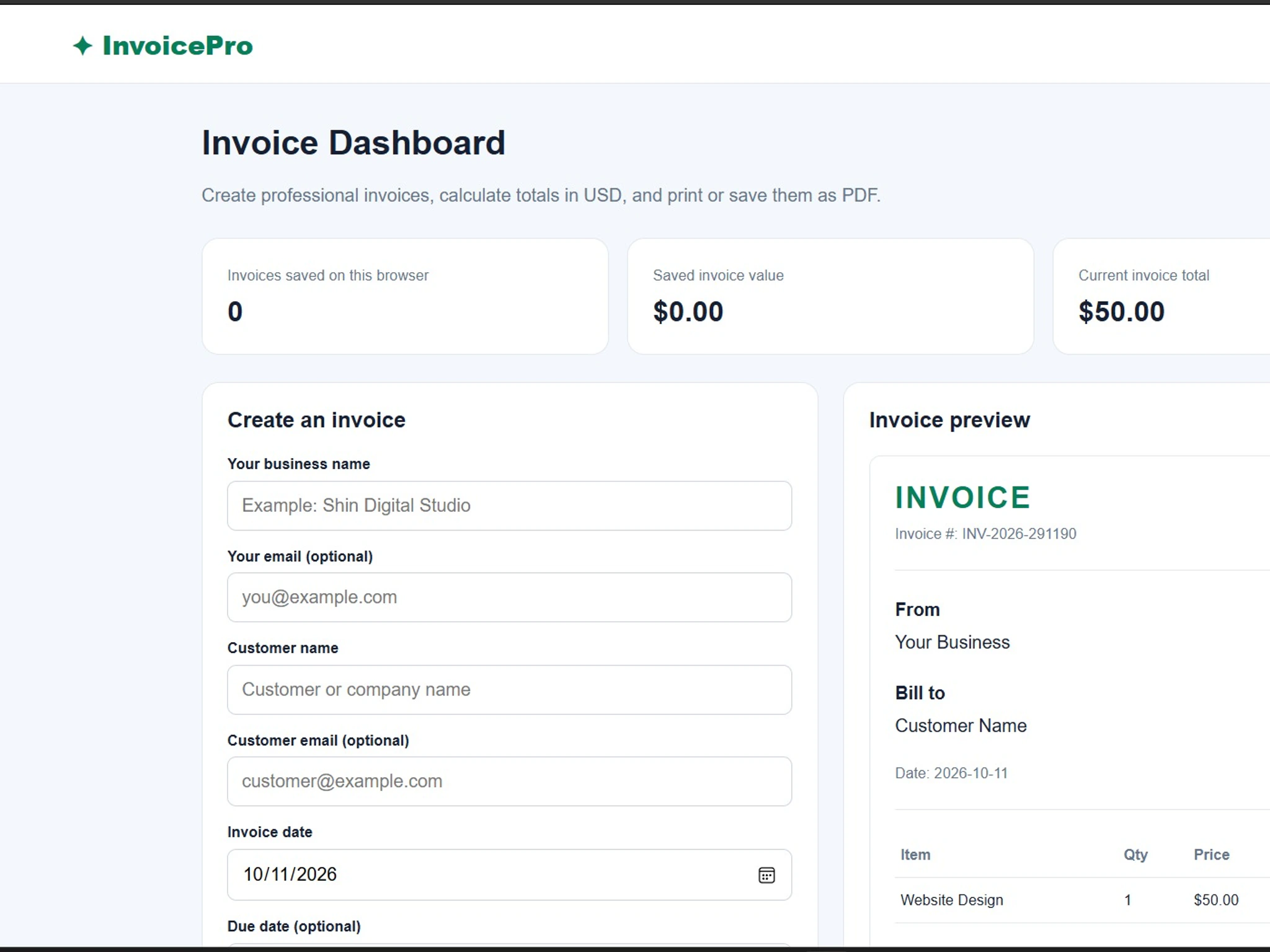Click the "Bill to" label in preview
Viewport: 1270px width, 952px height.
(920, 693)
